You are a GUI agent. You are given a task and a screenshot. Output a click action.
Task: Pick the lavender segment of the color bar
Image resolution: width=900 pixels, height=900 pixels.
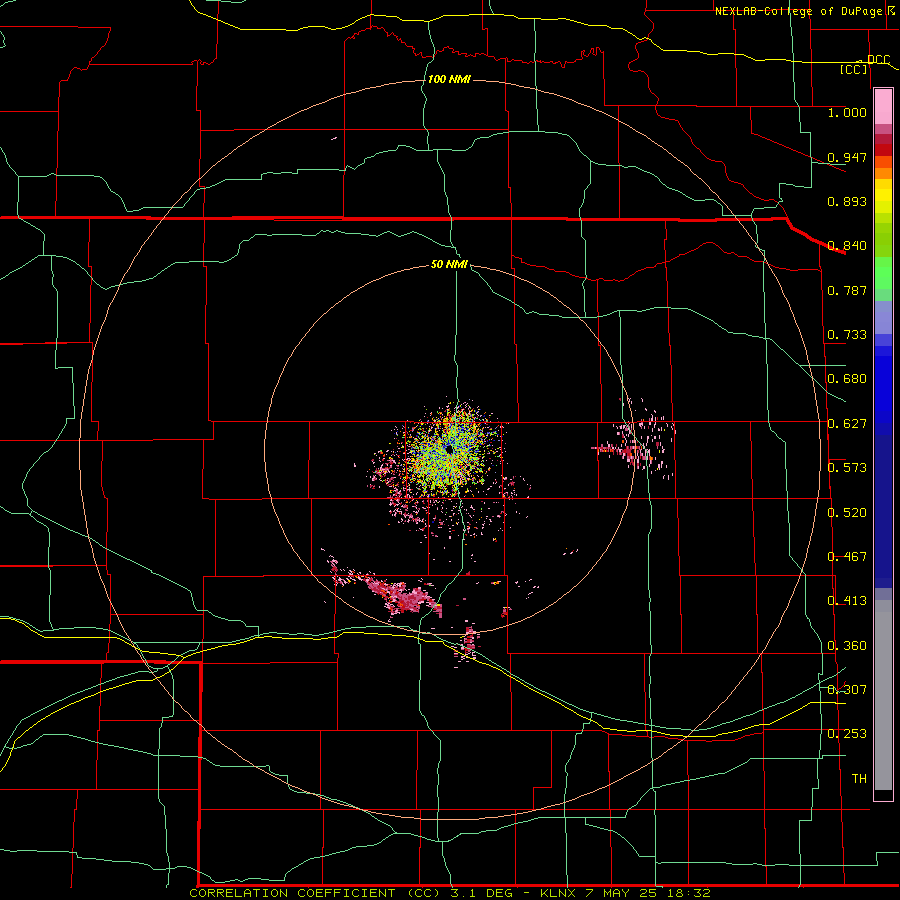[x=883, y=317]
